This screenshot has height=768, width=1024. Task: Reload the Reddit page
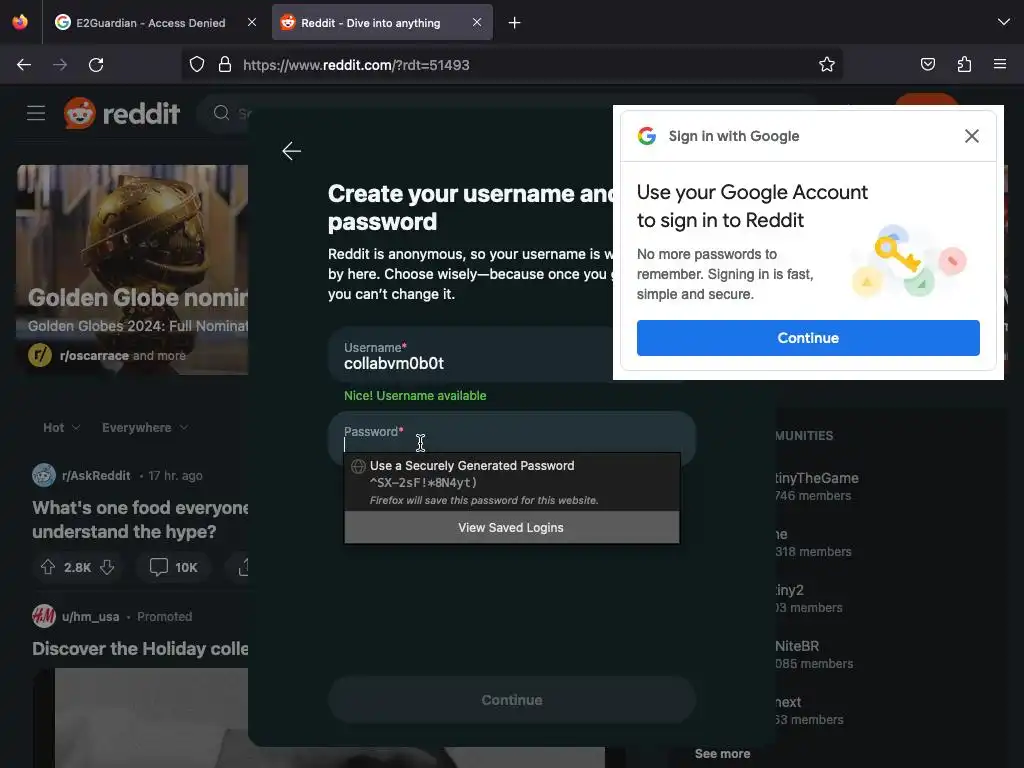point(96,65)
